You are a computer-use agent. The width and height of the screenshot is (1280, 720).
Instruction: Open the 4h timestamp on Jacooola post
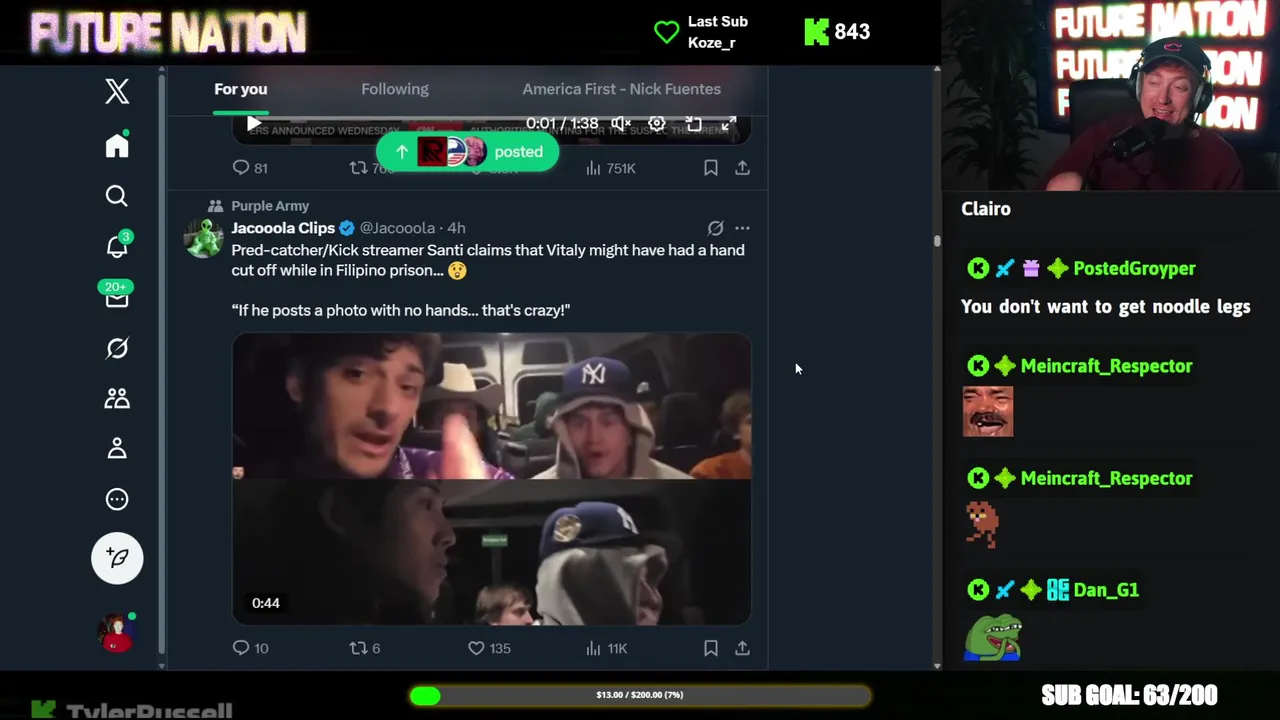[x=456, y=228]
